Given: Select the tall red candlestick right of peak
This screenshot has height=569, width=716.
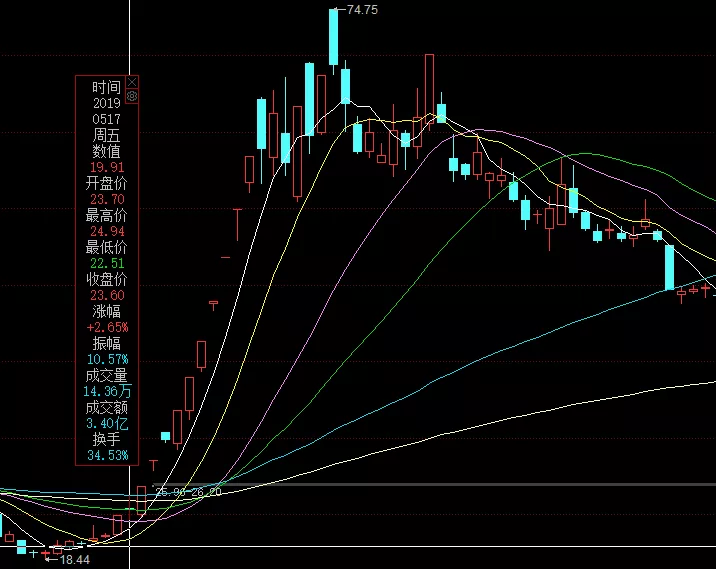Looking at the screenshot, I should pos(430,90).
